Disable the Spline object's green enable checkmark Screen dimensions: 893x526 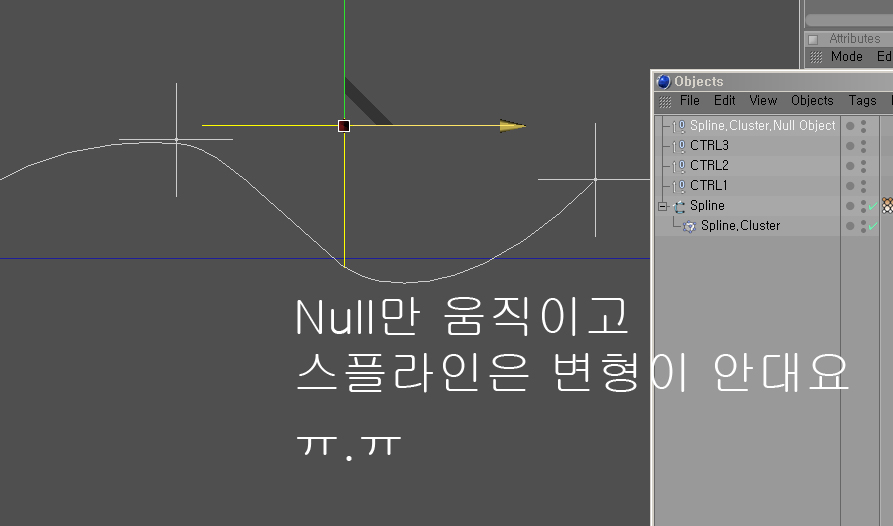(873, 206)
